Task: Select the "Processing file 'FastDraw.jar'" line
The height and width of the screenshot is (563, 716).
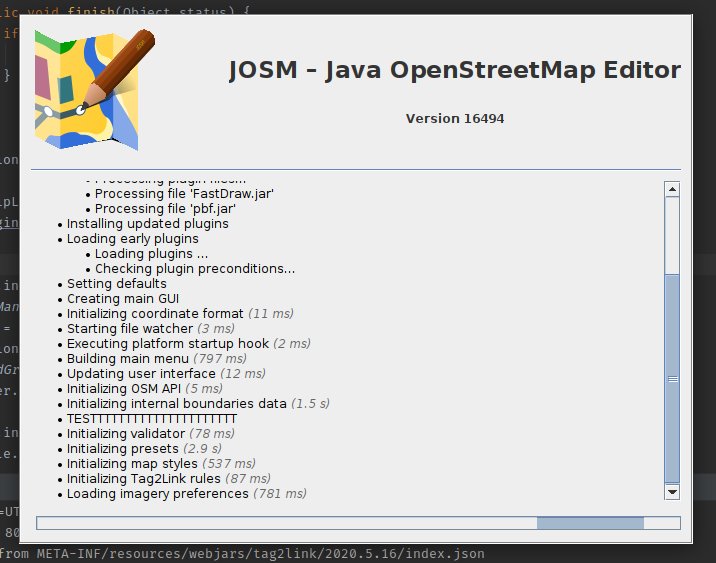Action: pos(184,194)
